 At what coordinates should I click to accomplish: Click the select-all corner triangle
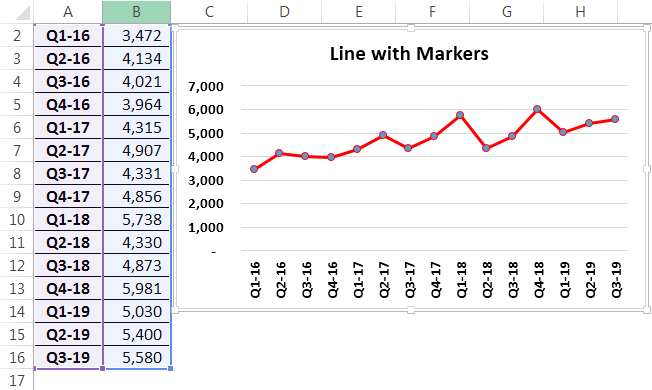(x=23, y=13)
